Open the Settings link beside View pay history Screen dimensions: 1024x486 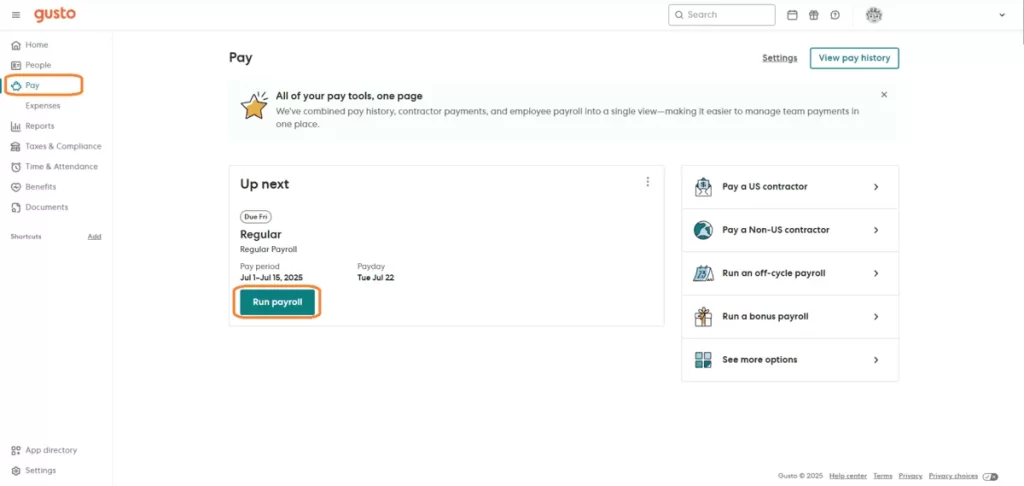click(x=780, y=58)
